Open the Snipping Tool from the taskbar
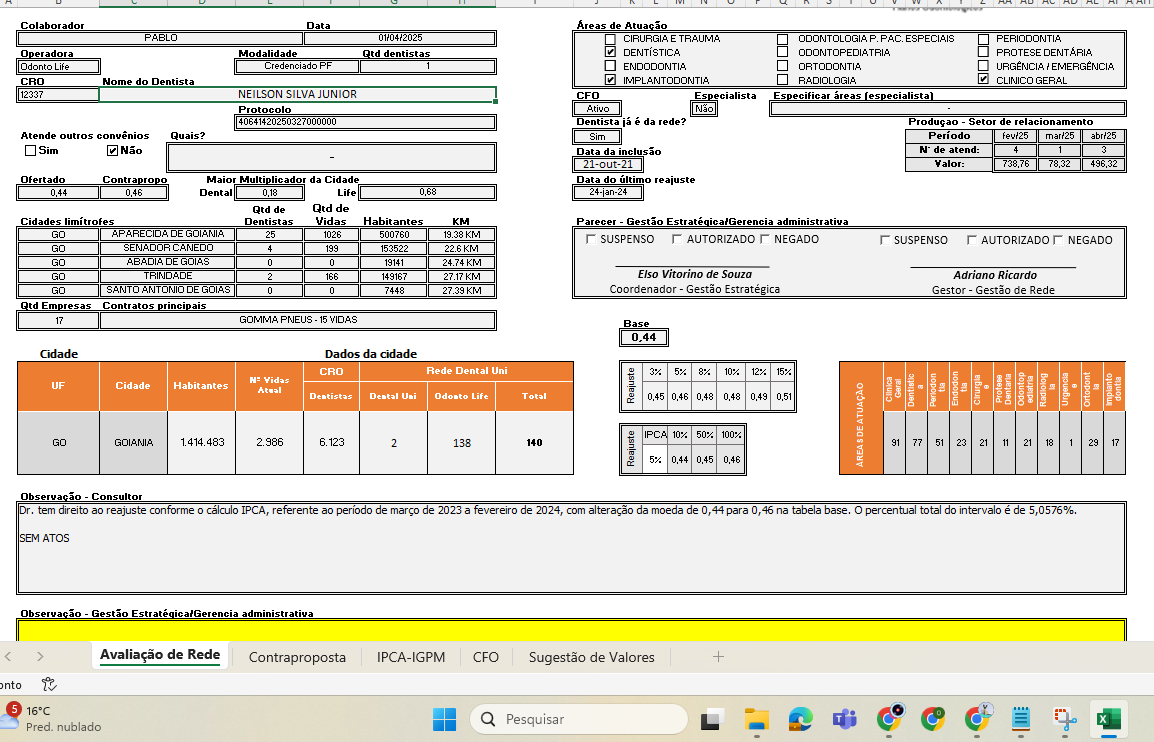This screenshot has width=1154, height=742. pyautogui.click(x=1066, y=719)
